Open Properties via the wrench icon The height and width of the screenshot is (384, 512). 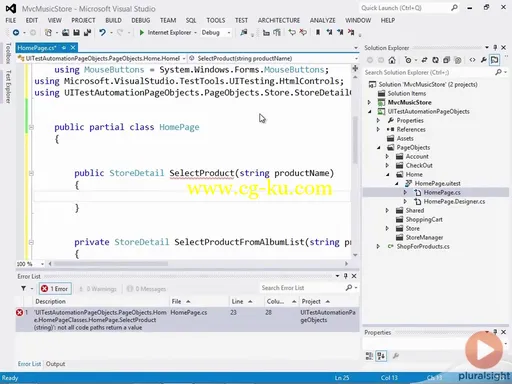(484, 60)
